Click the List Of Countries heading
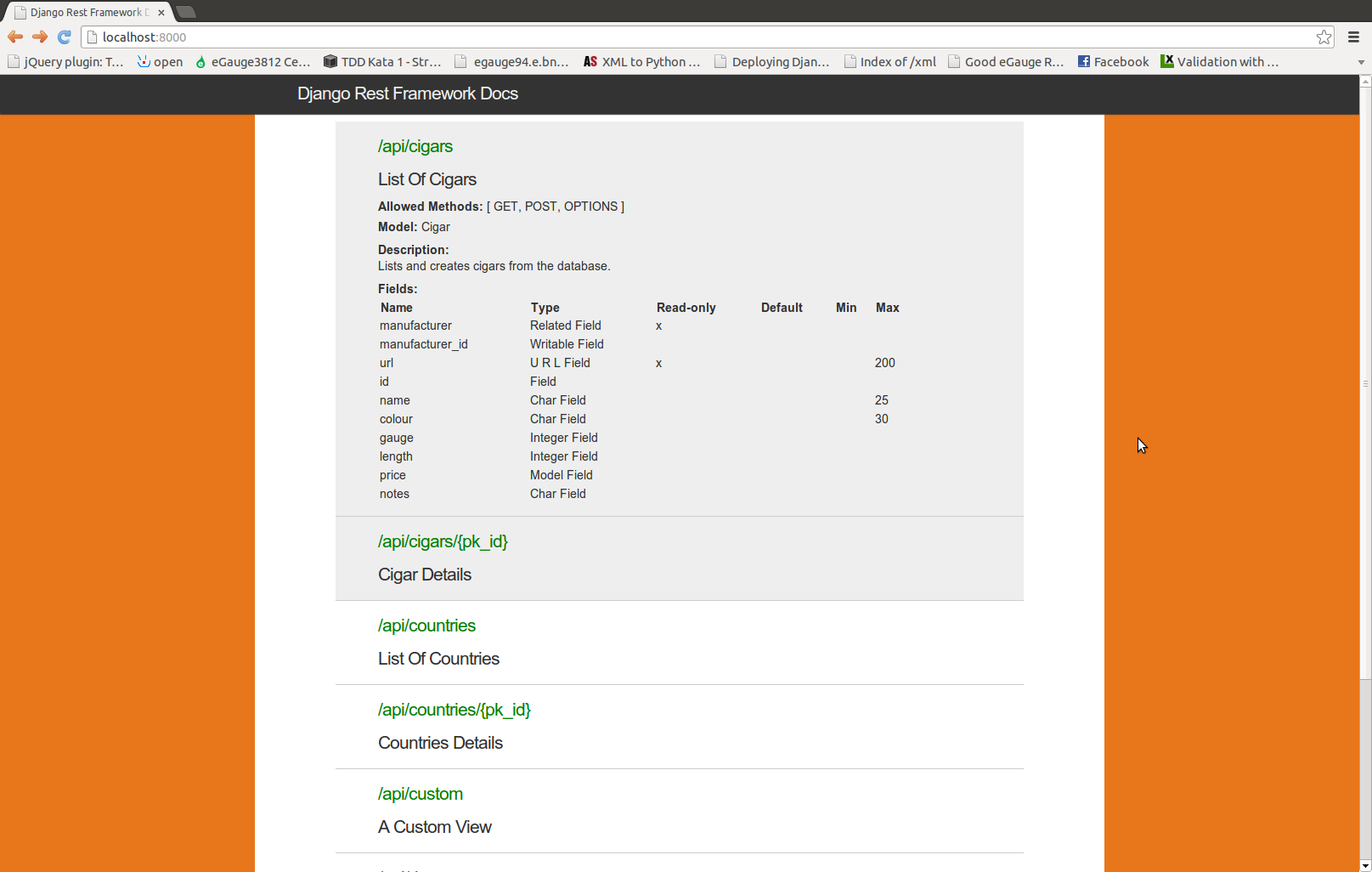This screenshot has width=1372, height=872. coord(438,659)
